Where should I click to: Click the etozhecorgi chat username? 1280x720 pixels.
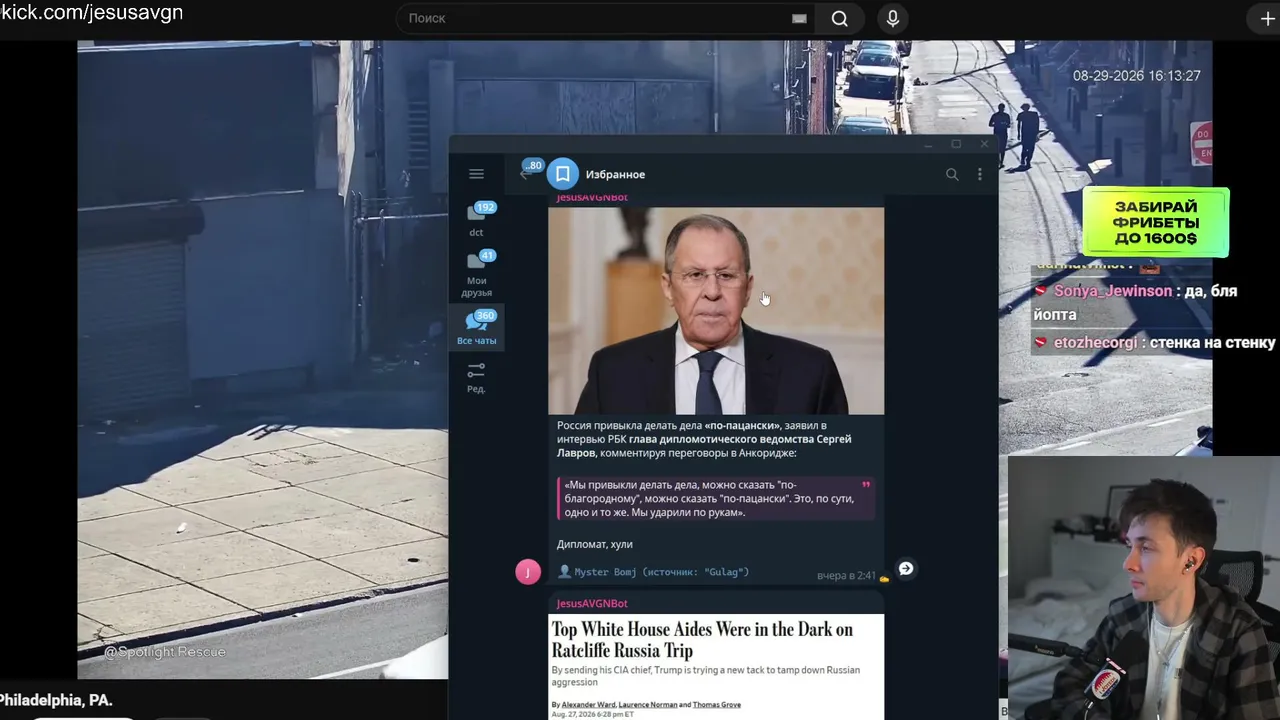click(x=1095, y=343)
